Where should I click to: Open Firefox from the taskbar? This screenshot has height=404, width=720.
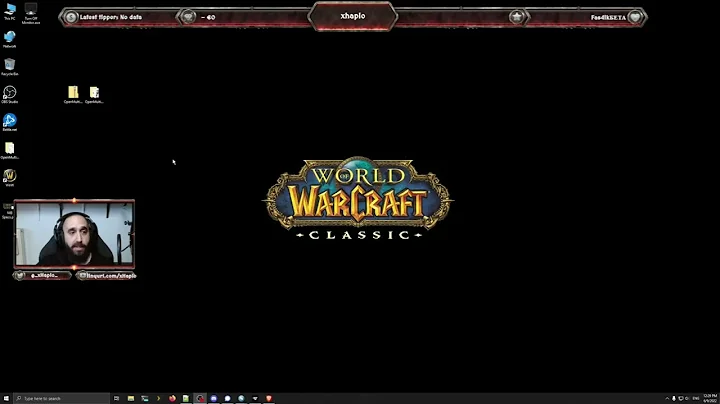point(172,398)
